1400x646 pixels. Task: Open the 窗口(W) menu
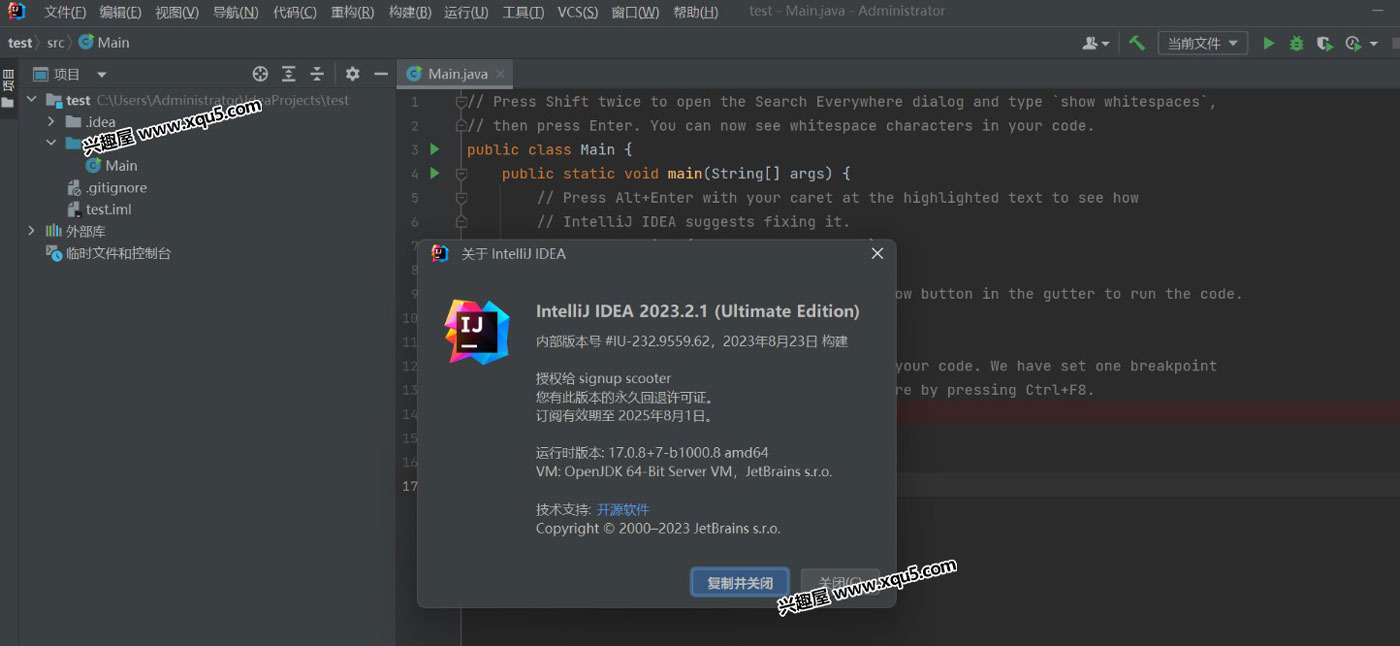click(635, 13)
